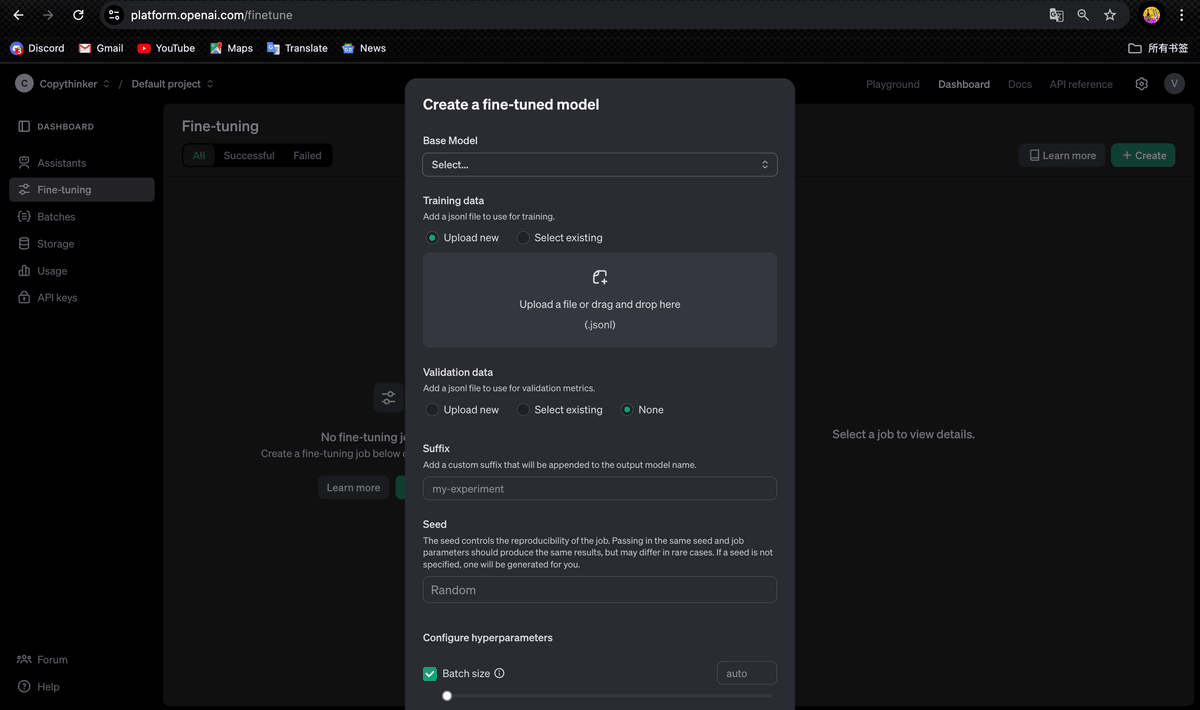The height and width of the screenshot is (710, 1200).
Task: Switch to the Successful jobs tab
Action: click(249, 155)
